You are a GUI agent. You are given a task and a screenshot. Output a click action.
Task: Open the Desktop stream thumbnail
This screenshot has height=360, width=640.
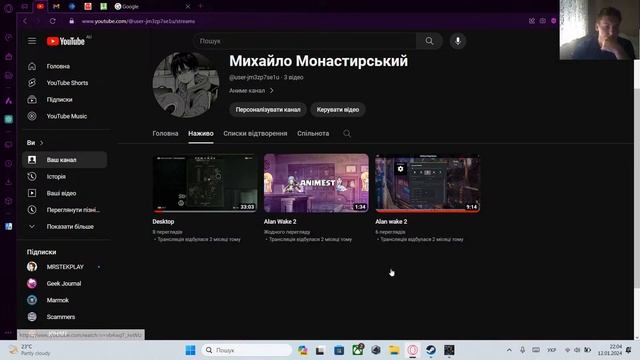205,183
